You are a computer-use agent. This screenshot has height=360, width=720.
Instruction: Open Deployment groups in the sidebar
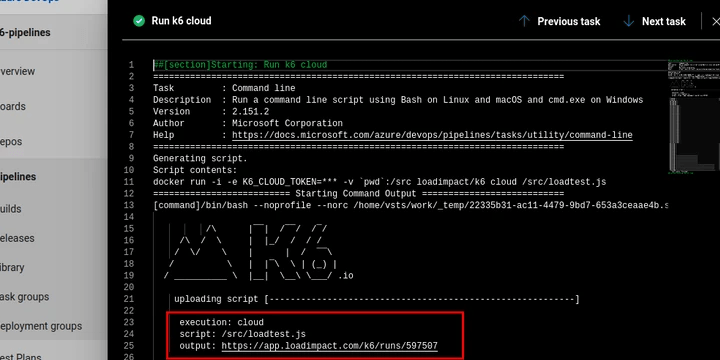click(41, 326)
